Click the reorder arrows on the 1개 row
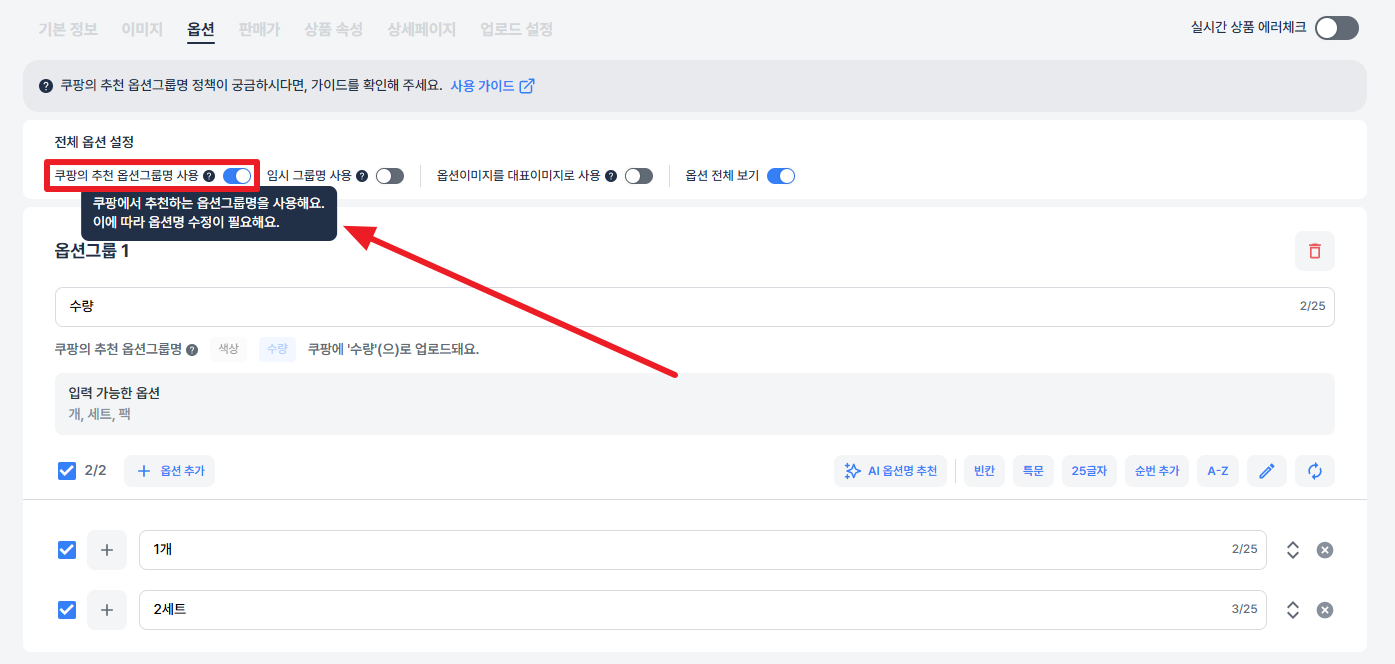Viewport: 1395px width, 664px height. point(1292,550)
